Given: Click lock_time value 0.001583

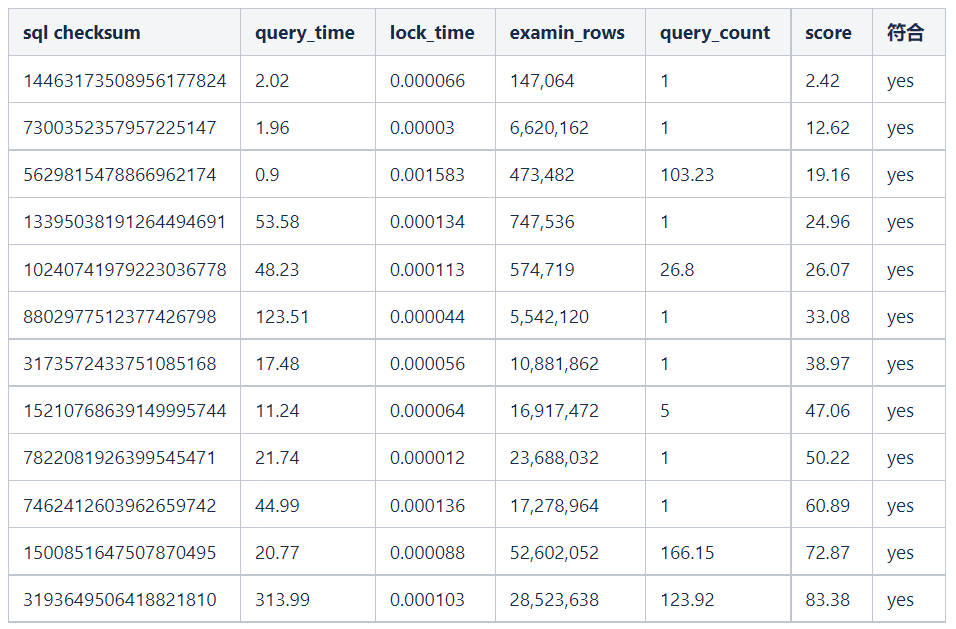Looking at the screenshot, I should click(x=427, y=175).
